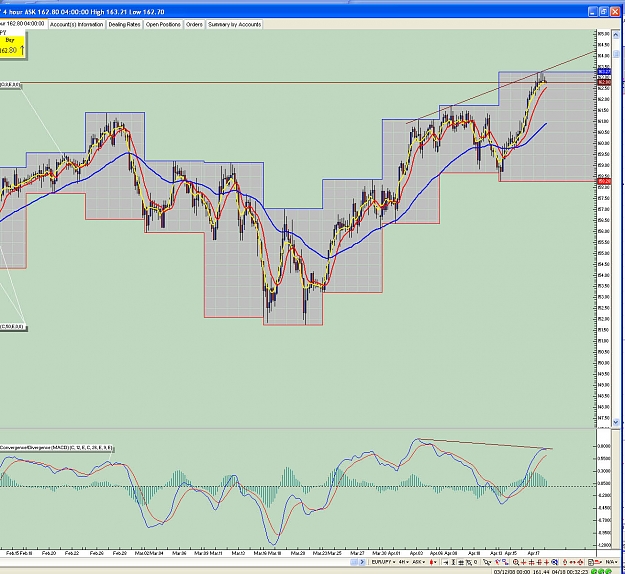
Task: Toggle the grid lines icon in toolbar
Action: click(x=461, y=562)
